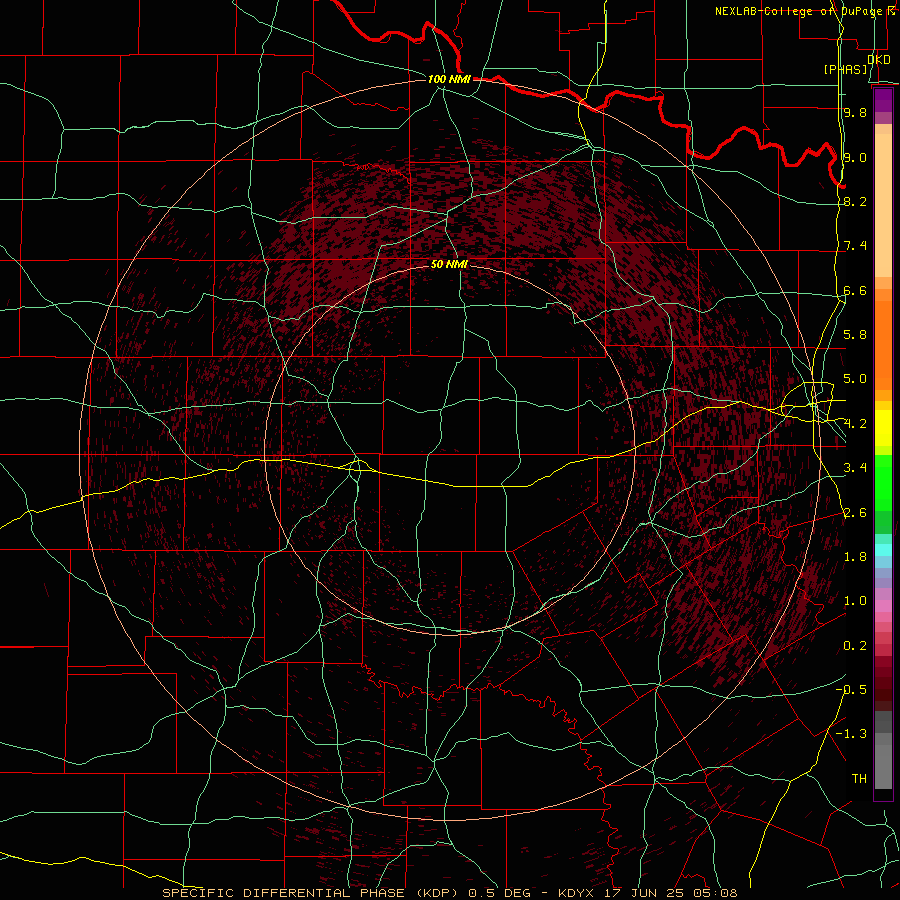Pick the purple segment atop the color bar

[883, 100]
